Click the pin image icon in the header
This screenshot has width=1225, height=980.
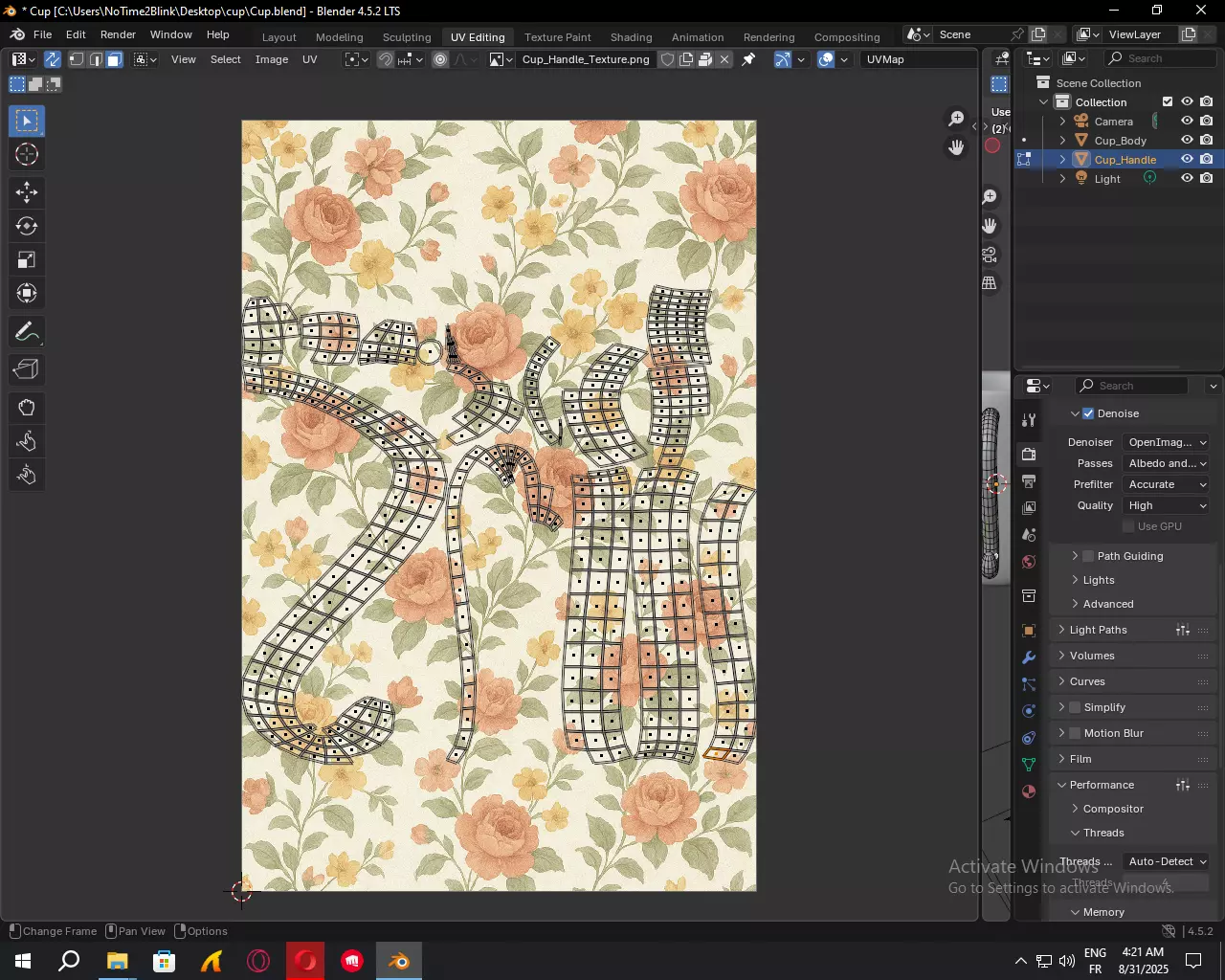click(x=749, y=59)
